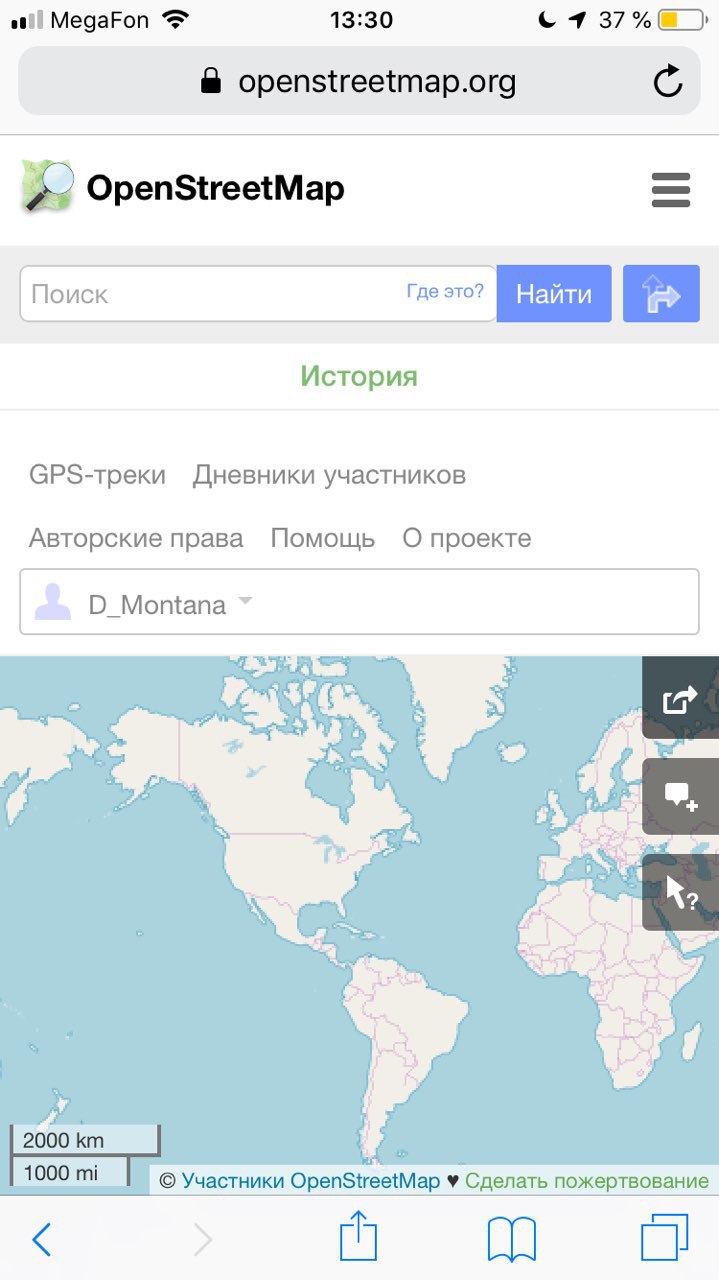Screen dimensions: 719x1280
Task: Add a note to the map
Action: [x=680, y=796]
